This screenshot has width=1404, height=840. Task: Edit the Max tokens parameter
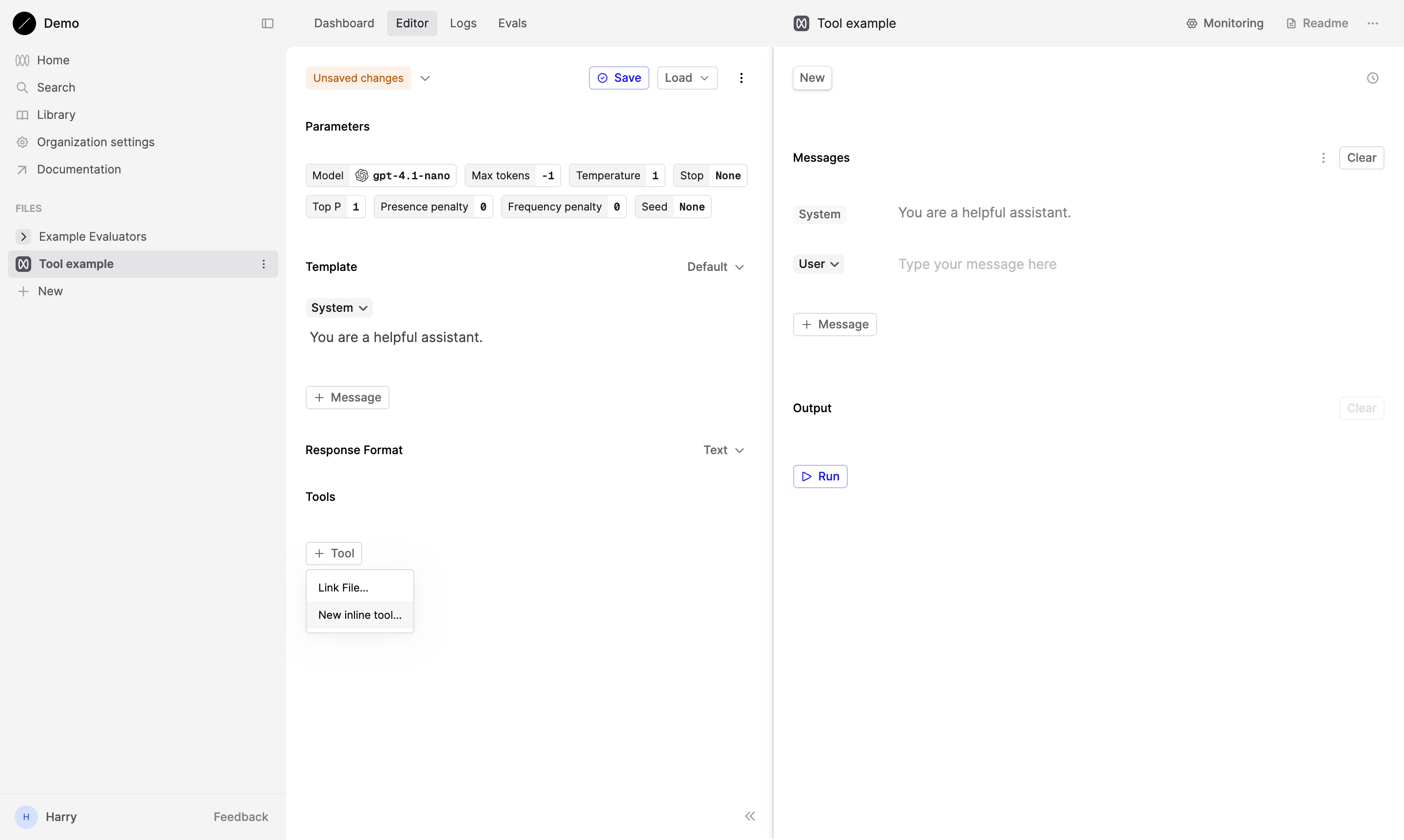pyautogui.click(x=512, y=175)
